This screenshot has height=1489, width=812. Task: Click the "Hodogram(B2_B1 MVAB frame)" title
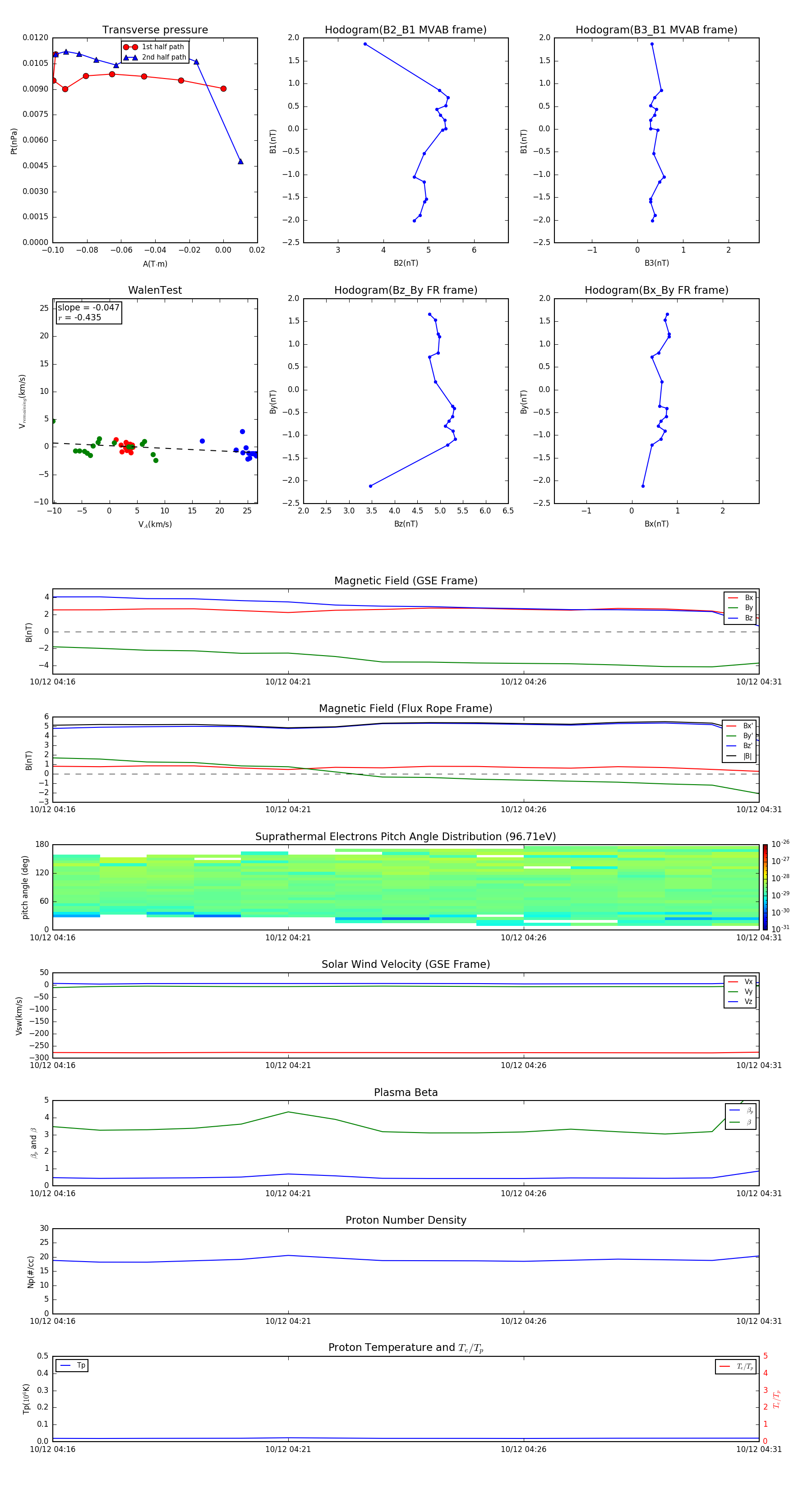point(406,30)
